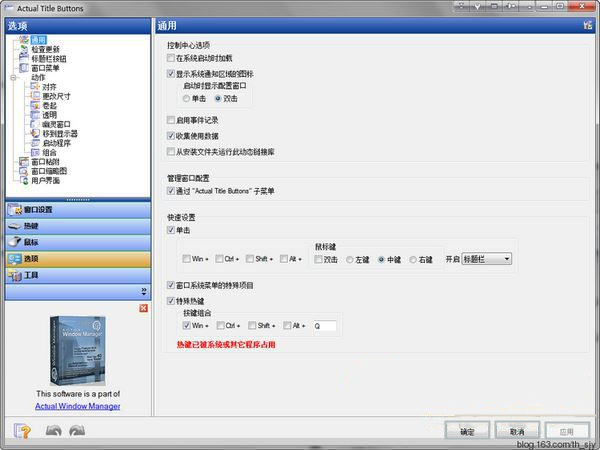This screenshot has height=450, width=600.
Task: Expand the navigation pane overflow chevron
Action: pyautogui.click(x=142, y=291)
